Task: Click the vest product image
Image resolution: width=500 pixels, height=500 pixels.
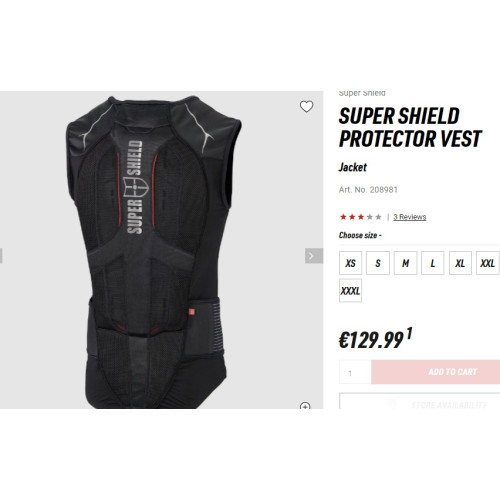Action: [153, 250]
